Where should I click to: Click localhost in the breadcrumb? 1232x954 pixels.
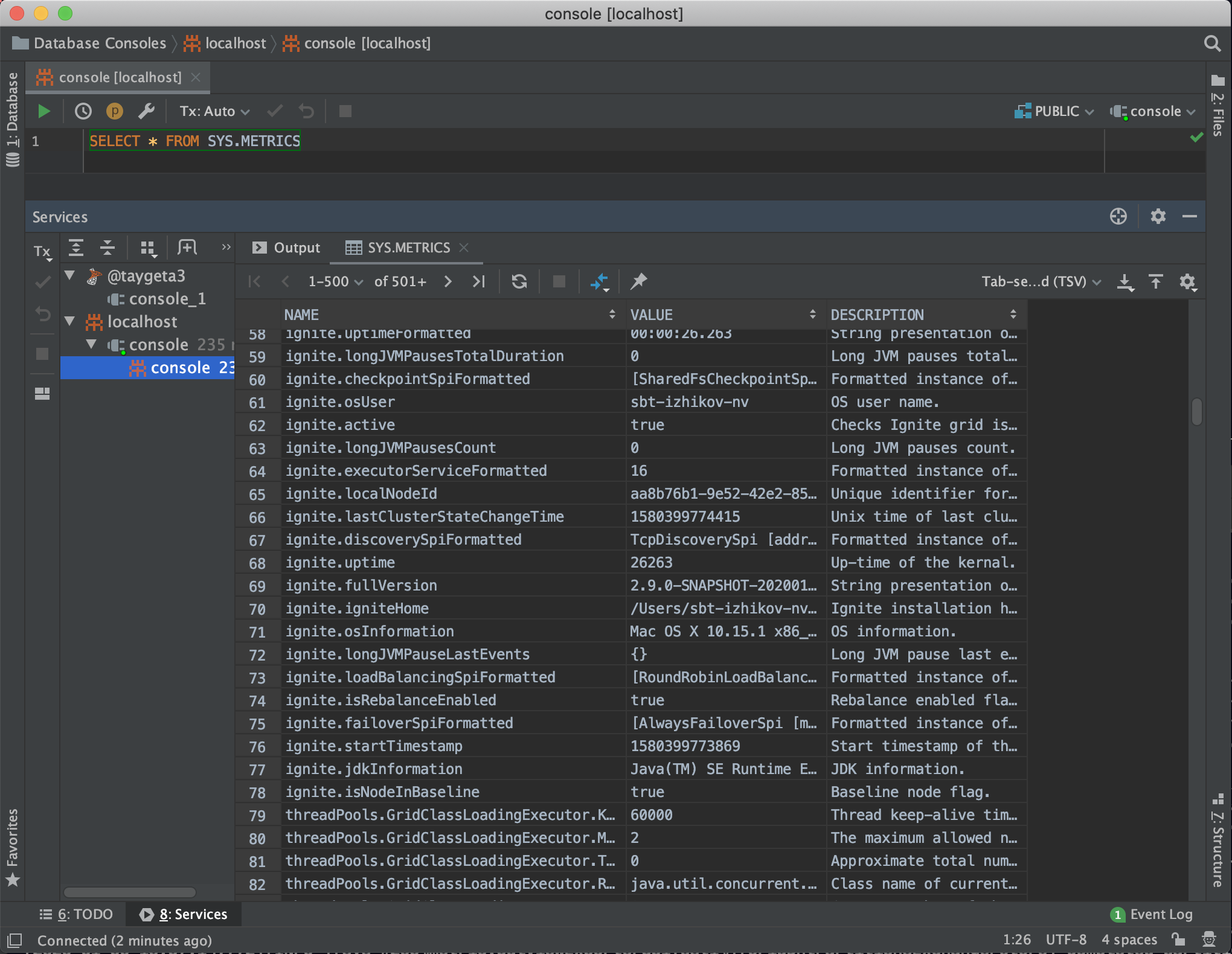(x=235, y=43)
